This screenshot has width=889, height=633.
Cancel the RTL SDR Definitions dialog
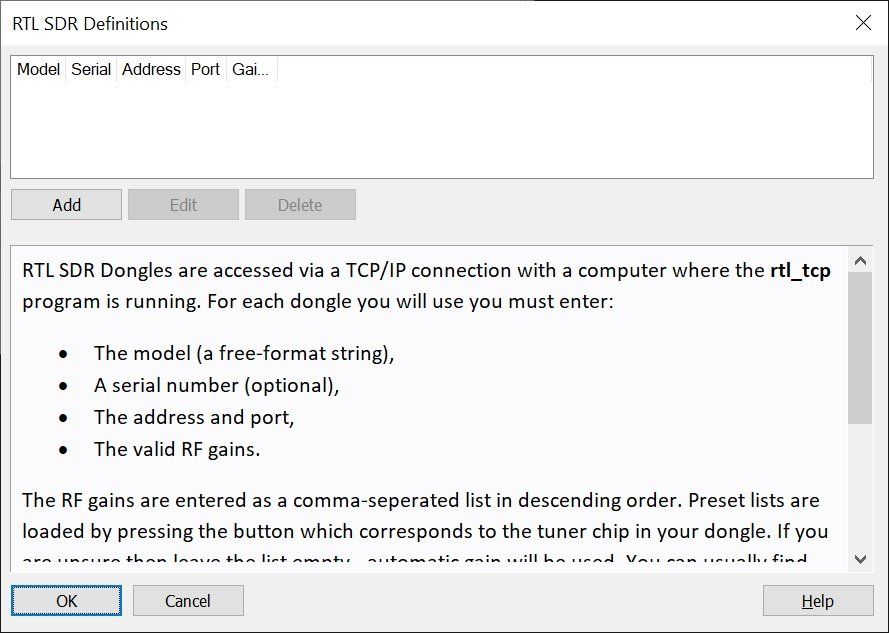pos(188,601)
